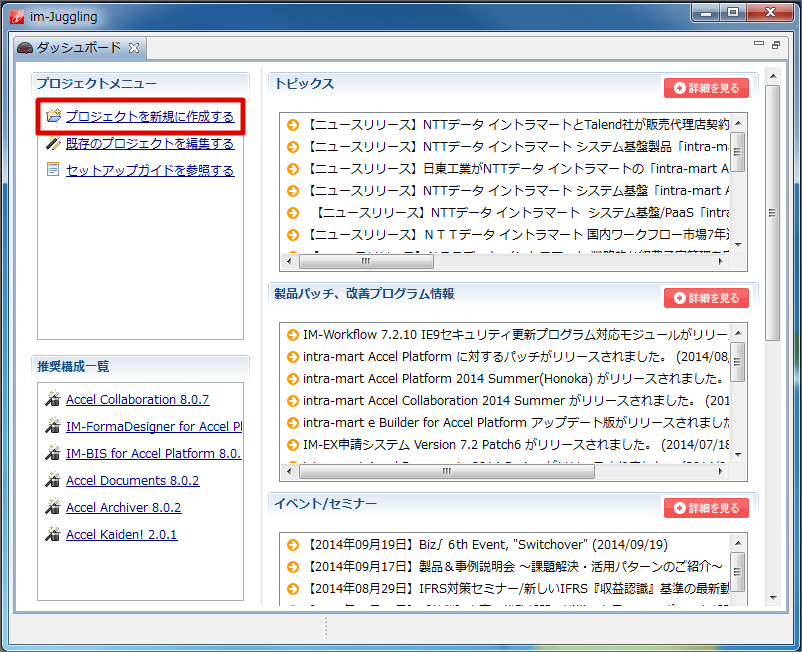
Task: Click icon beside Accel Kaiden! 2.0.1
Action: [53, 534]
